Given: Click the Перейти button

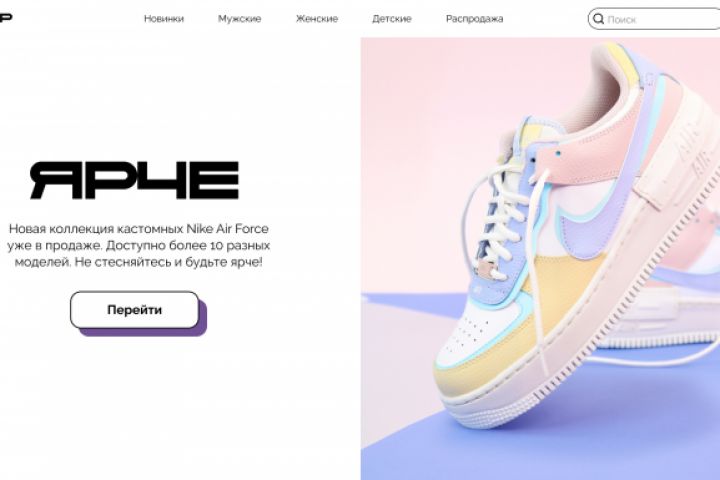Looking at the screenshot, I should [135, 310].
